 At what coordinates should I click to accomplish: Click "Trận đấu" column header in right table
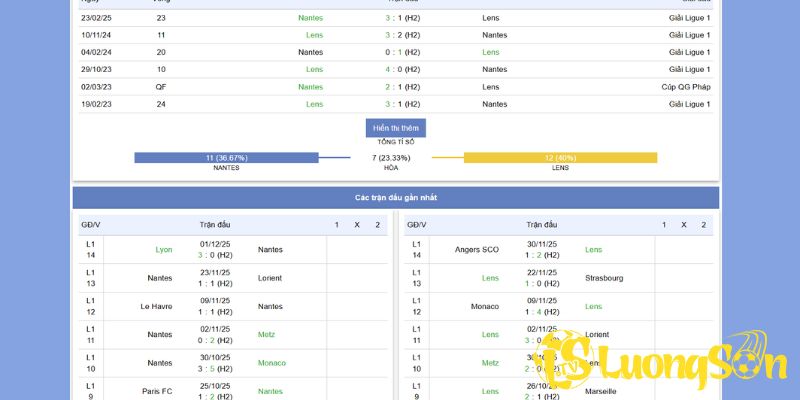point(541,225)
